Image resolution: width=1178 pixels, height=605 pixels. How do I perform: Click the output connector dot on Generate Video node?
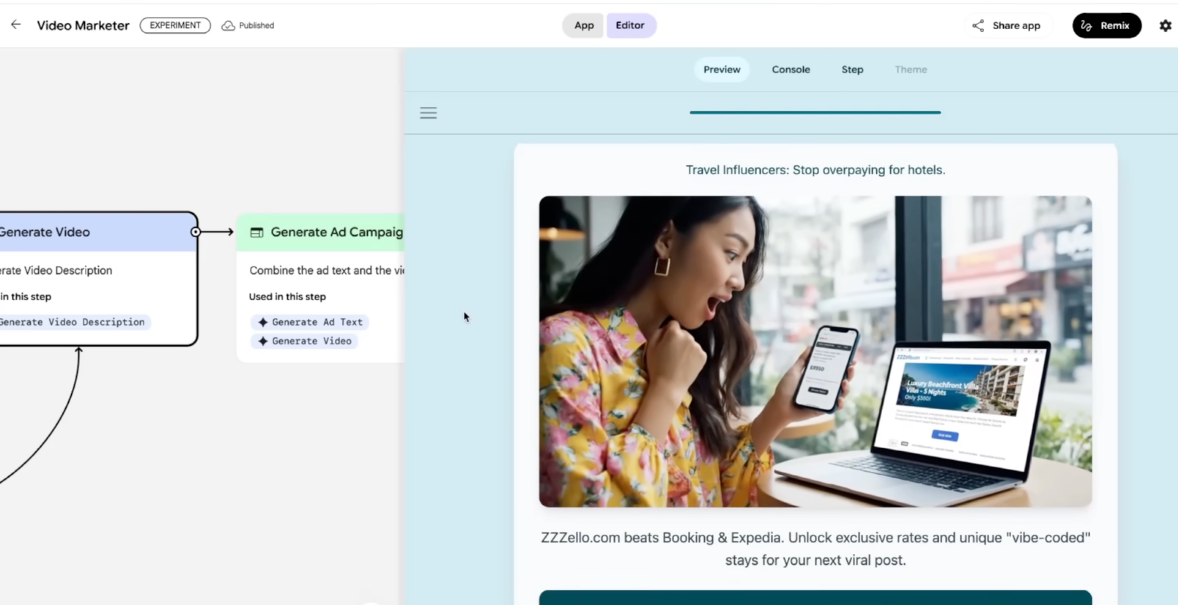pyautogui.click(x=195, y=231)
